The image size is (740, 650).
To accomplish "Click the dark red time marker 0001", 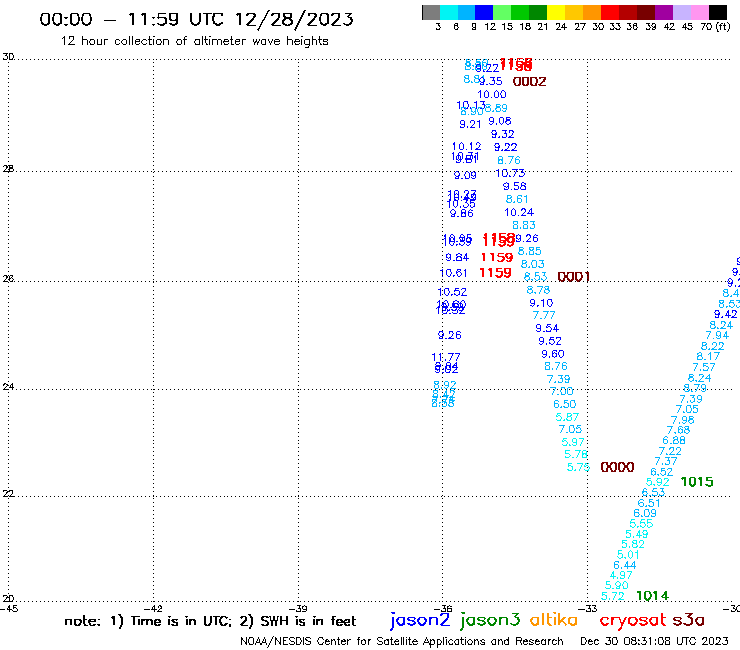I will pos(574,277).
